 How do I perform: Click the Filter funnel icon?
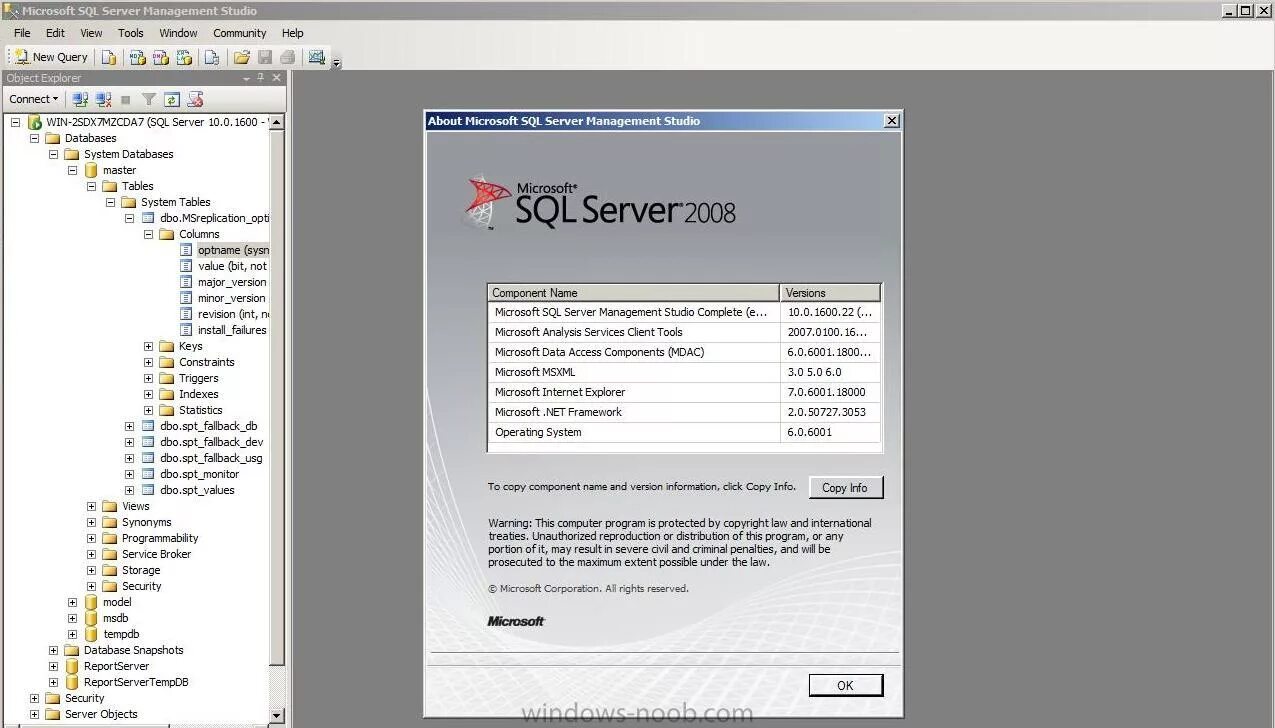click(x=149, y=99)
